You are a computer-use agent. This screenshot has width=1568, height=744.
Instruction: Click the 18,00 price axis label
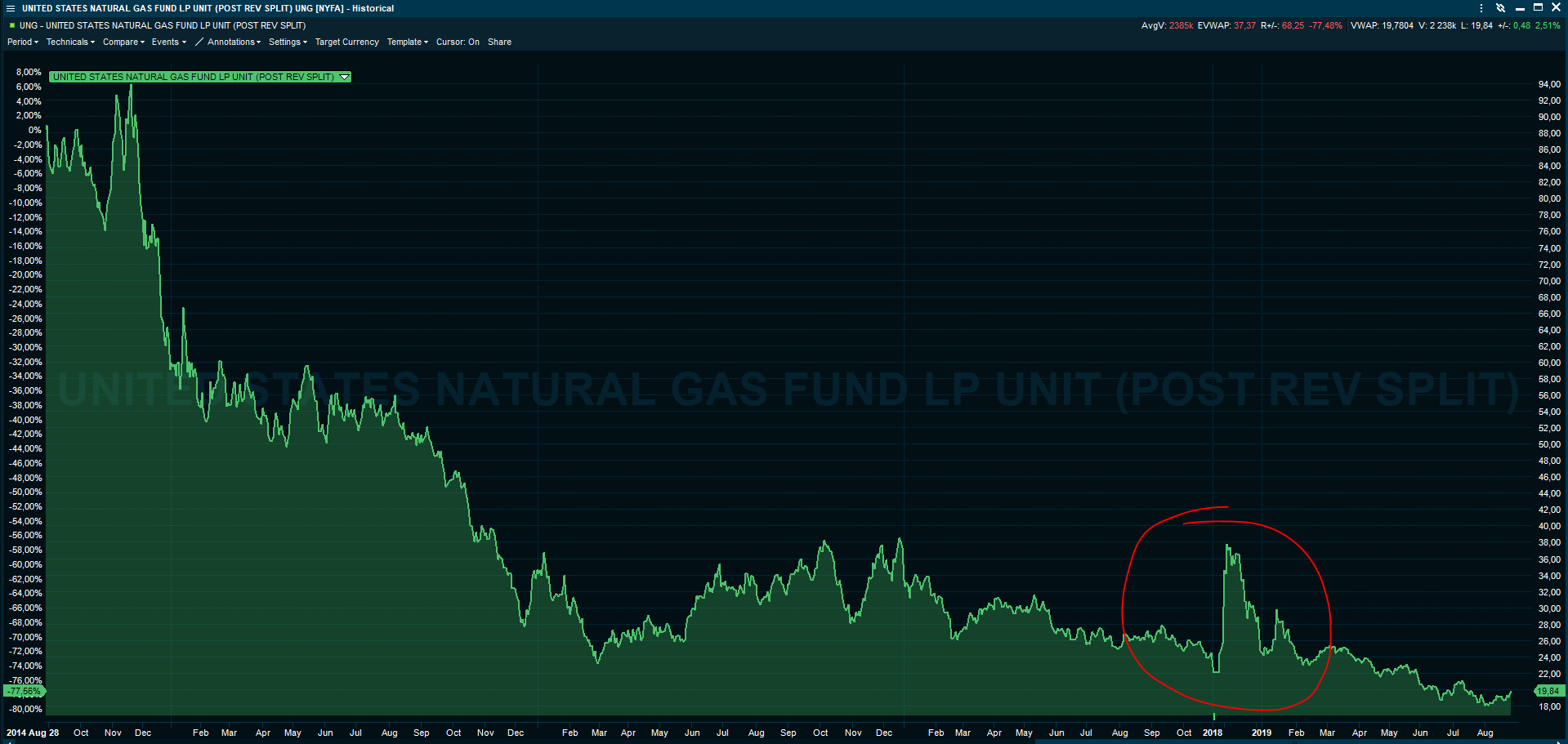click(x=1549, y=706)
